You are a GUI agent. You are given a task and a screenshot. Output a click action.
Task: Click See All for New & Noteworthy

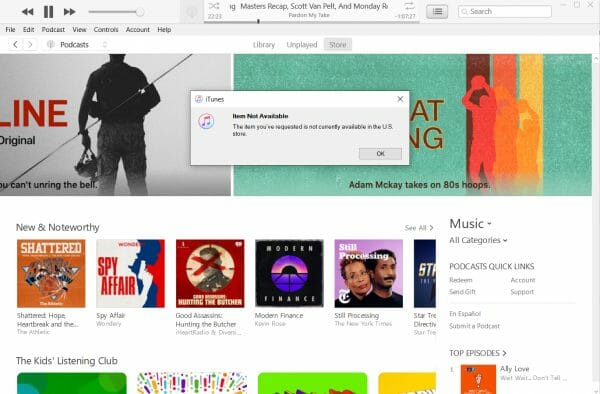point(419,228)
